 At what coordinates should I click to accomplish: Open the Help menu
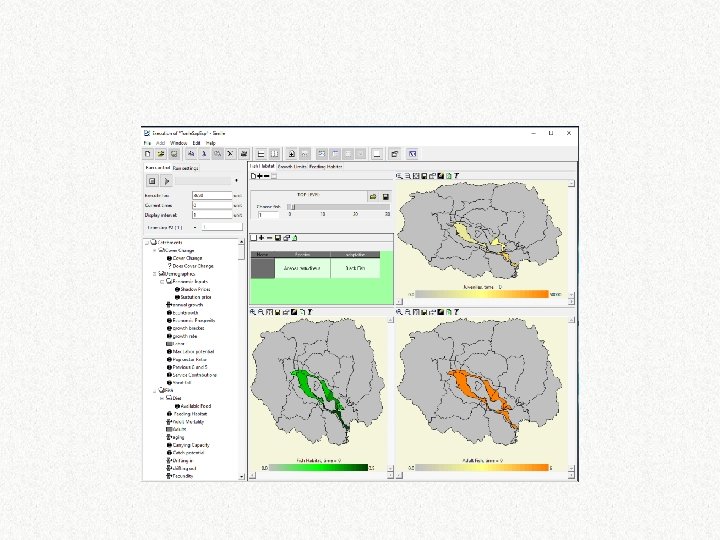point(211,143)
